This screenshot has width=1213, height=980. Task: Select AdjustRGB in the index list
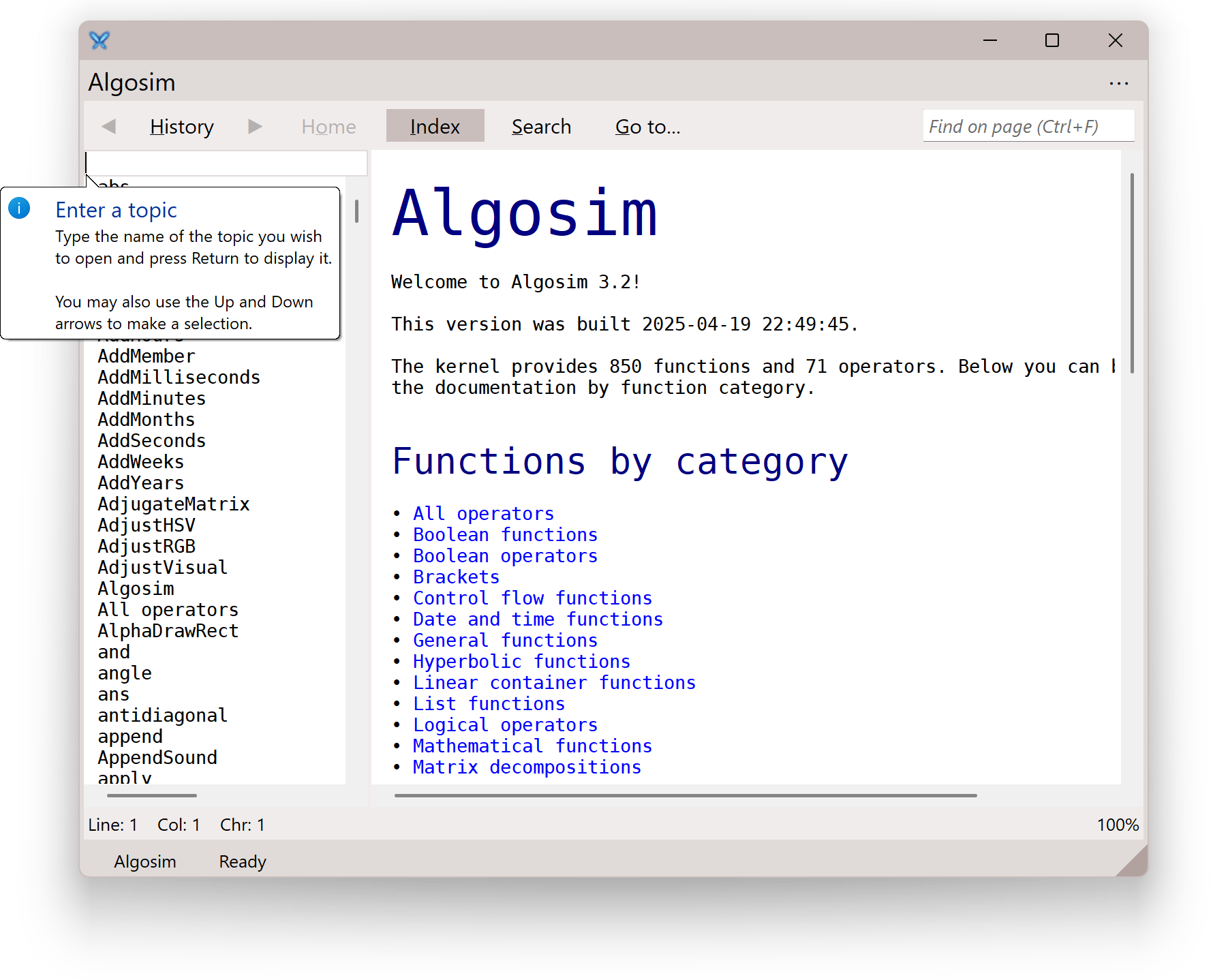click(146, 546)
